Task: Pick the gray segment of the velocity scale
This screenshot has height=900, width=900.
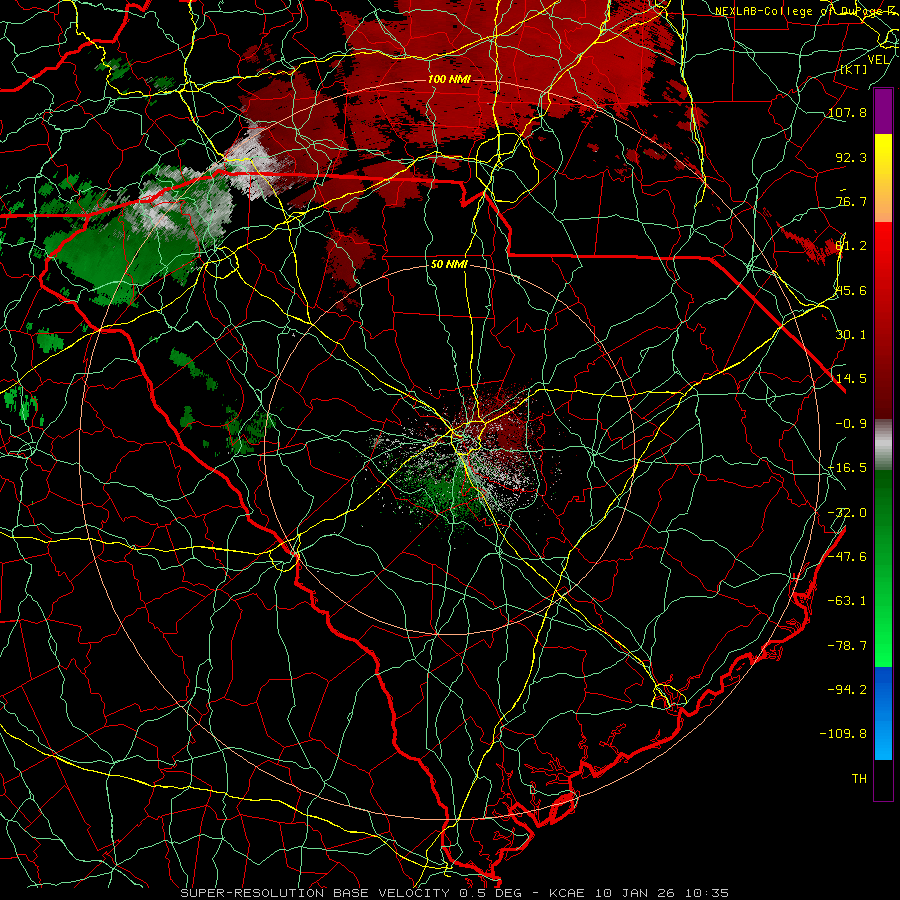Action: click(883, 445)
